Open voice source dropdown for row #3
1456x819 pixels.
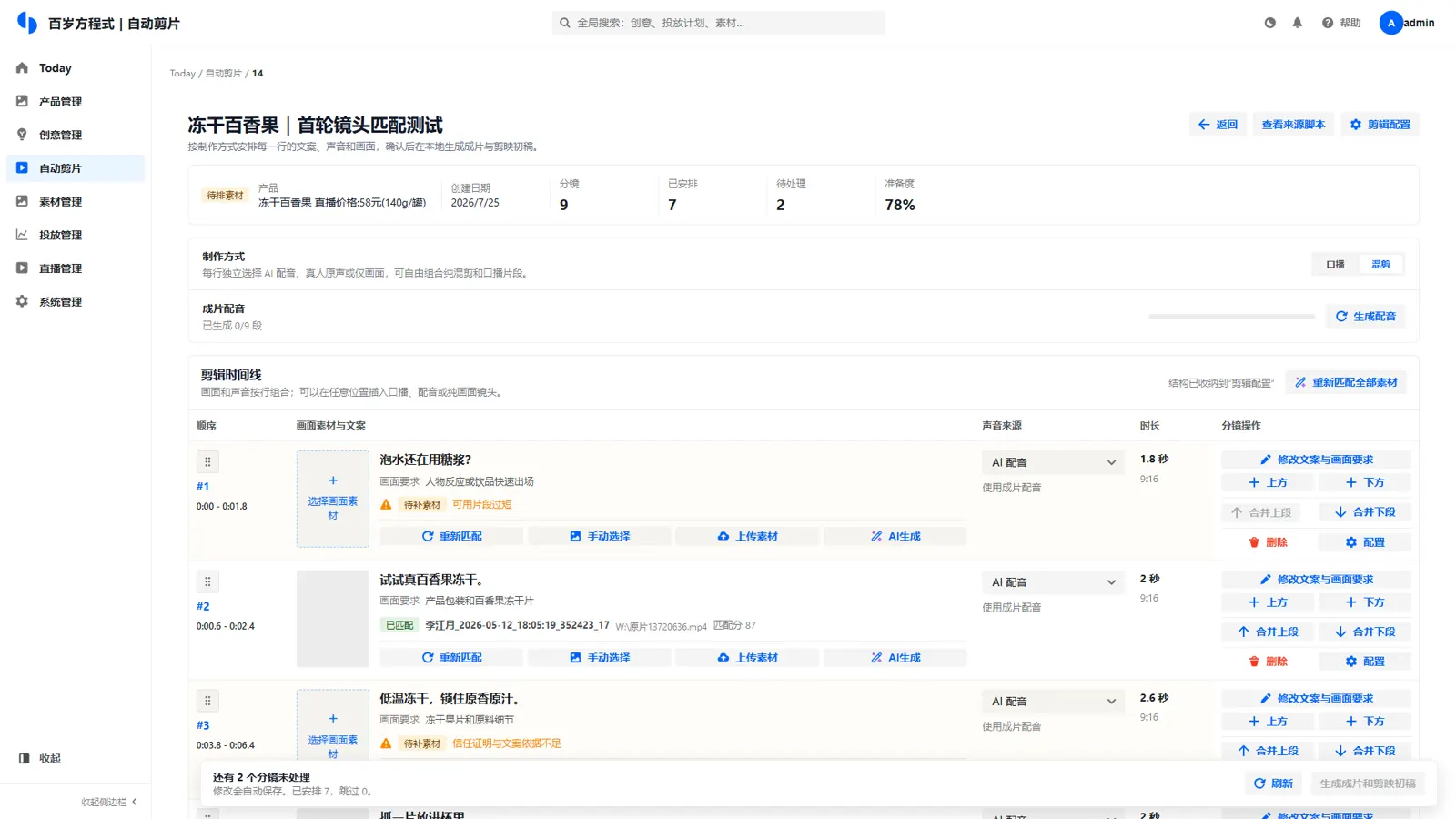[x=1053, y=702]
